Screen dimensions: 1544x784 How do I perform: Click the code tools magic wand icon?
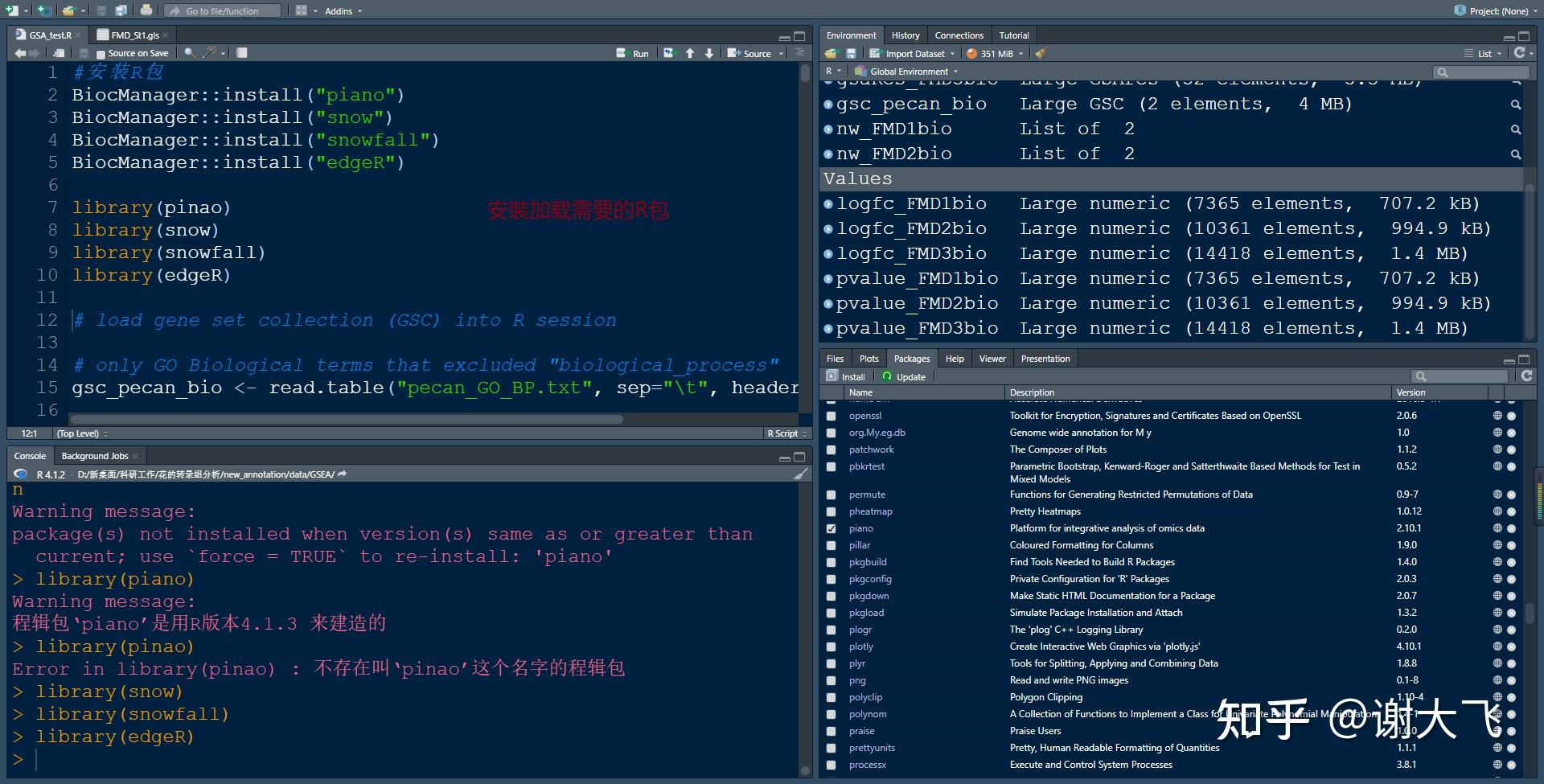click(210, 53)
